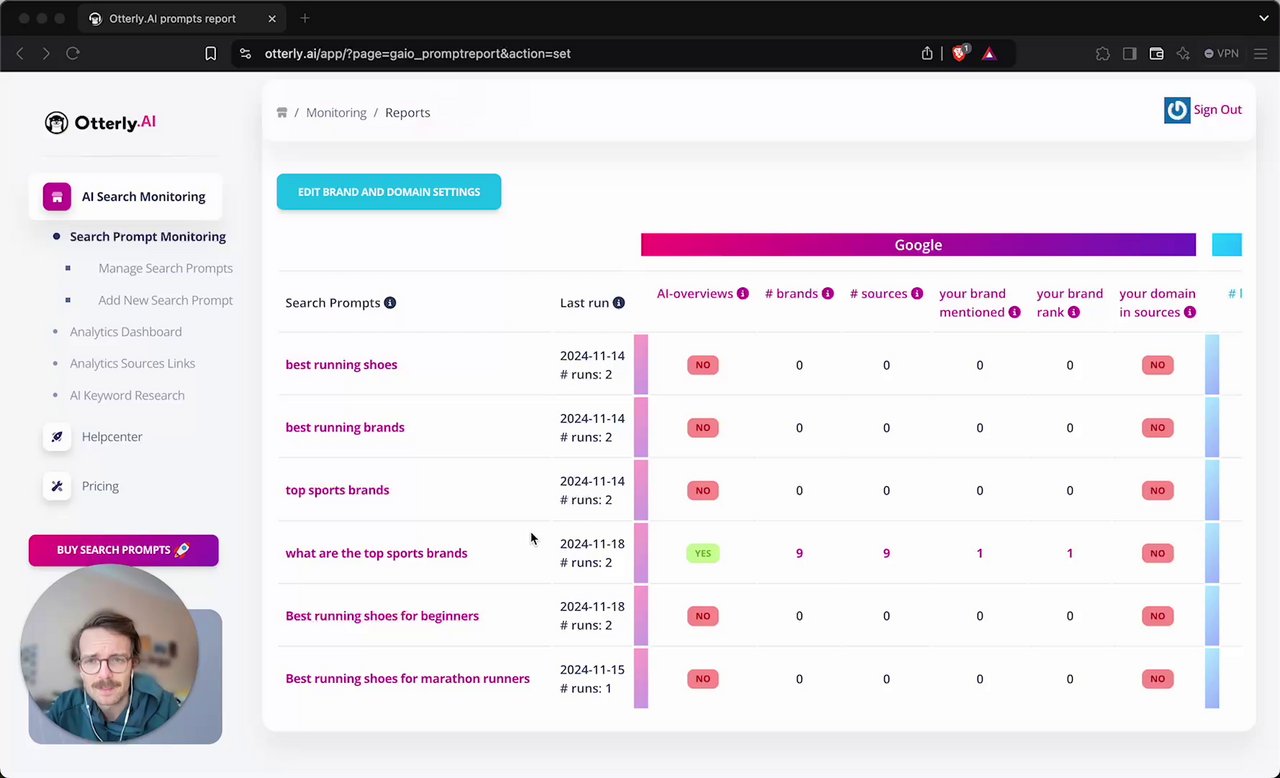Viewport: 1280px width, 778px height.
Task: Click the # brands info icon
Action: 828,294
